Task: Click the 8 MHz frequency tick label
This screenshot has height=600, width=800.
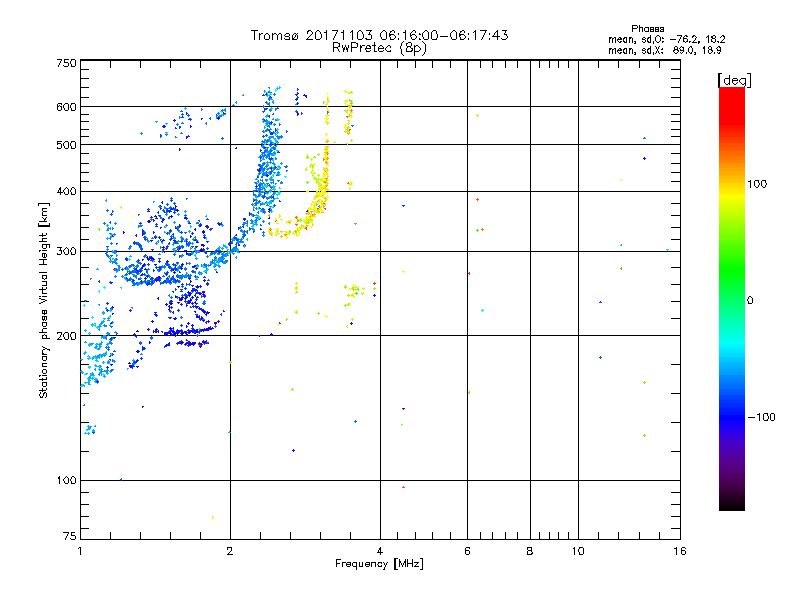Action: (x=530, y=551)
